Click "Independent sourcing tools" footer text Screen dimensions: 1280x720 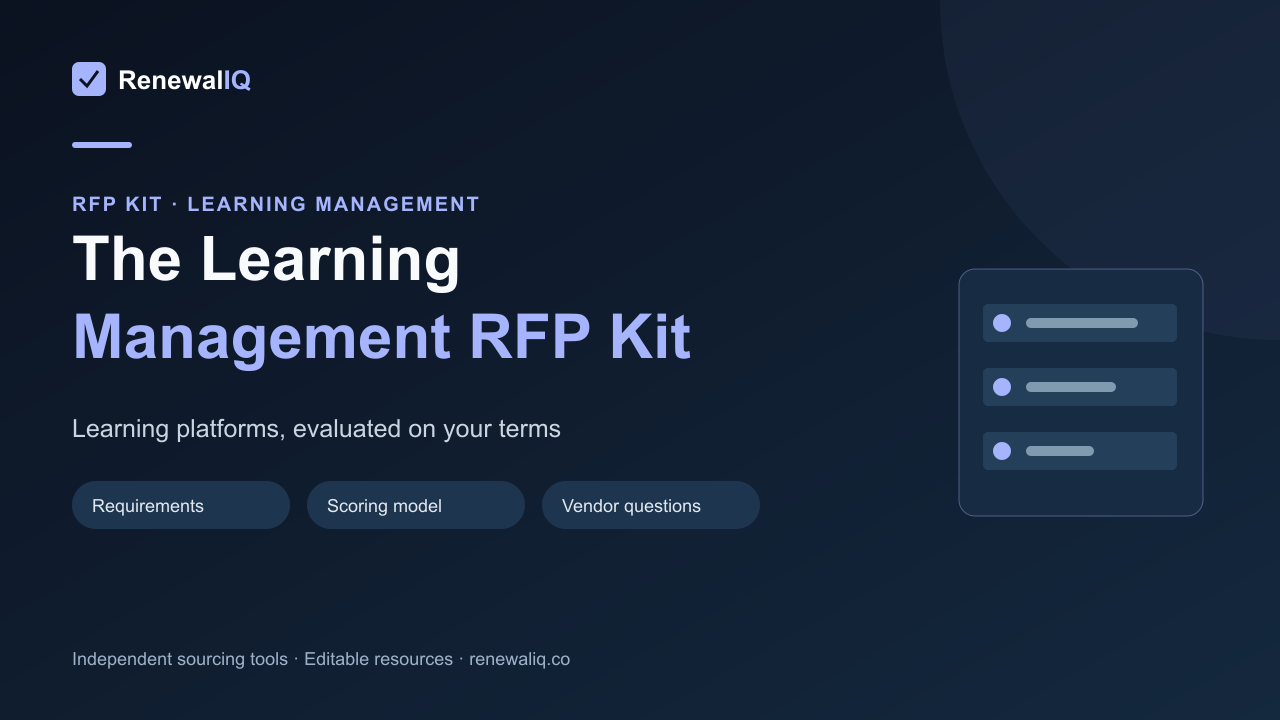[180, 659]
